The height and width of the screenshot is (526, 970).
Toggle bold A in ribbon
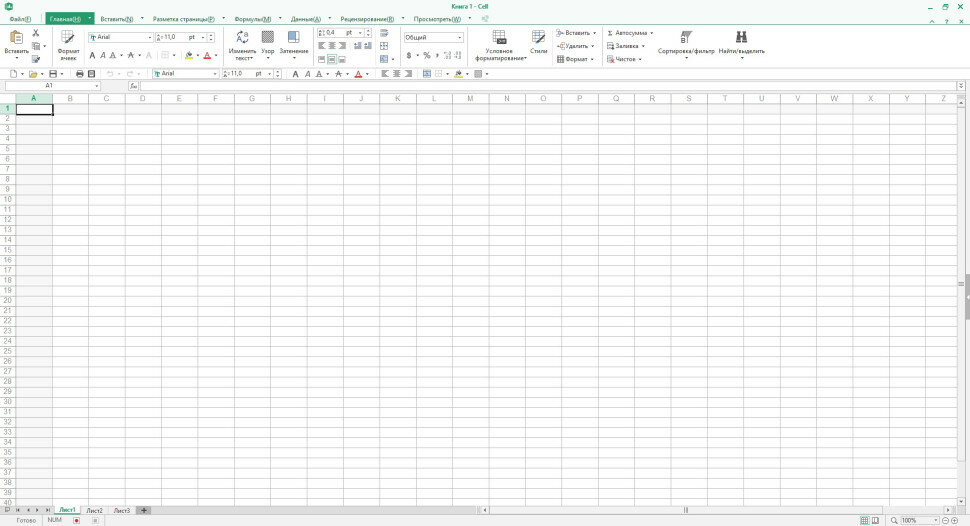click(92, 56)
